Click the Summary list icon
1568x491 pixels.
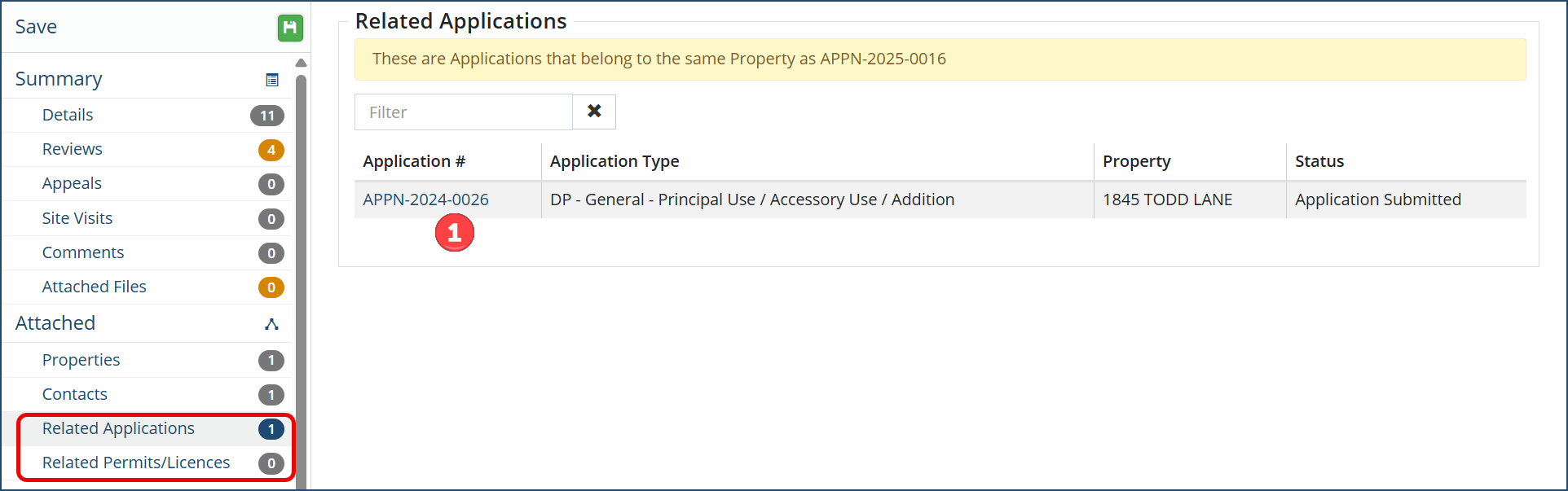(x=272, y=80)
